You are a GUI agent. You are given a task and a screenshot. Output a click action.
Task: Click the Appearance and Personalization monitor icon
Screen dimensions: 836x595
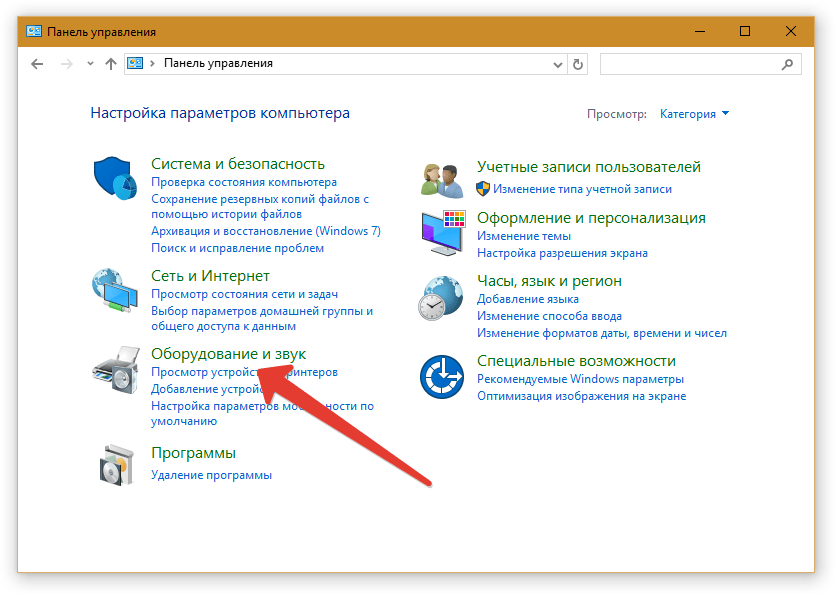pos(443,232)
